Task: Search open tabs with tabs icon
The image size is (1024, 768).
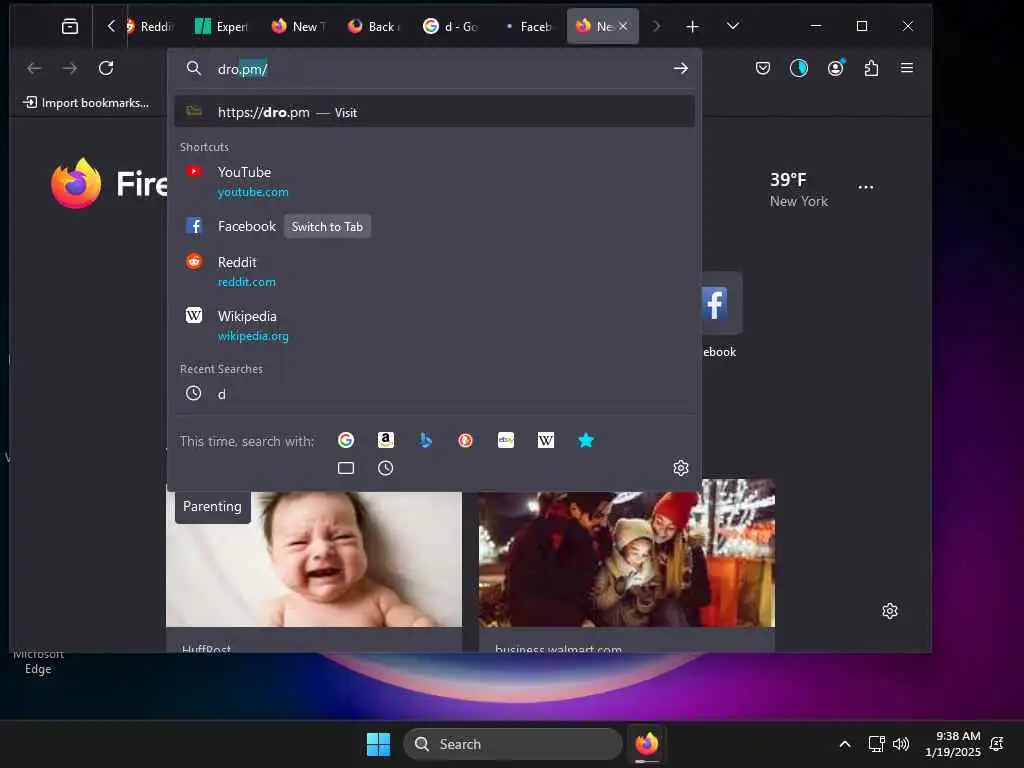Action: (x=346, y=468)
